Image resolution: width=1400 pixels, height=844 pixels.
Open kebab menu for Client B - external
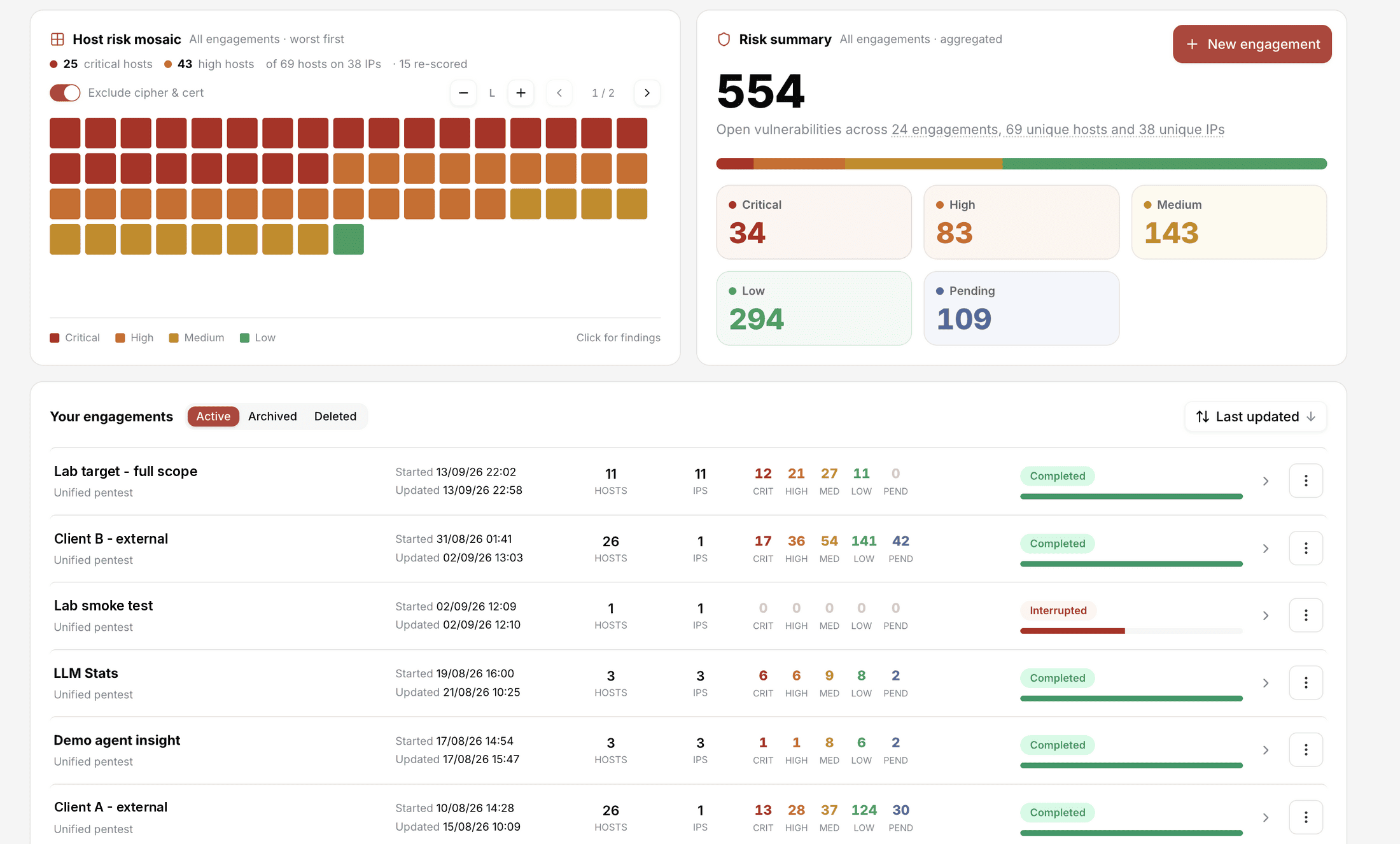pyautogui.click(x=1306, y=548)
